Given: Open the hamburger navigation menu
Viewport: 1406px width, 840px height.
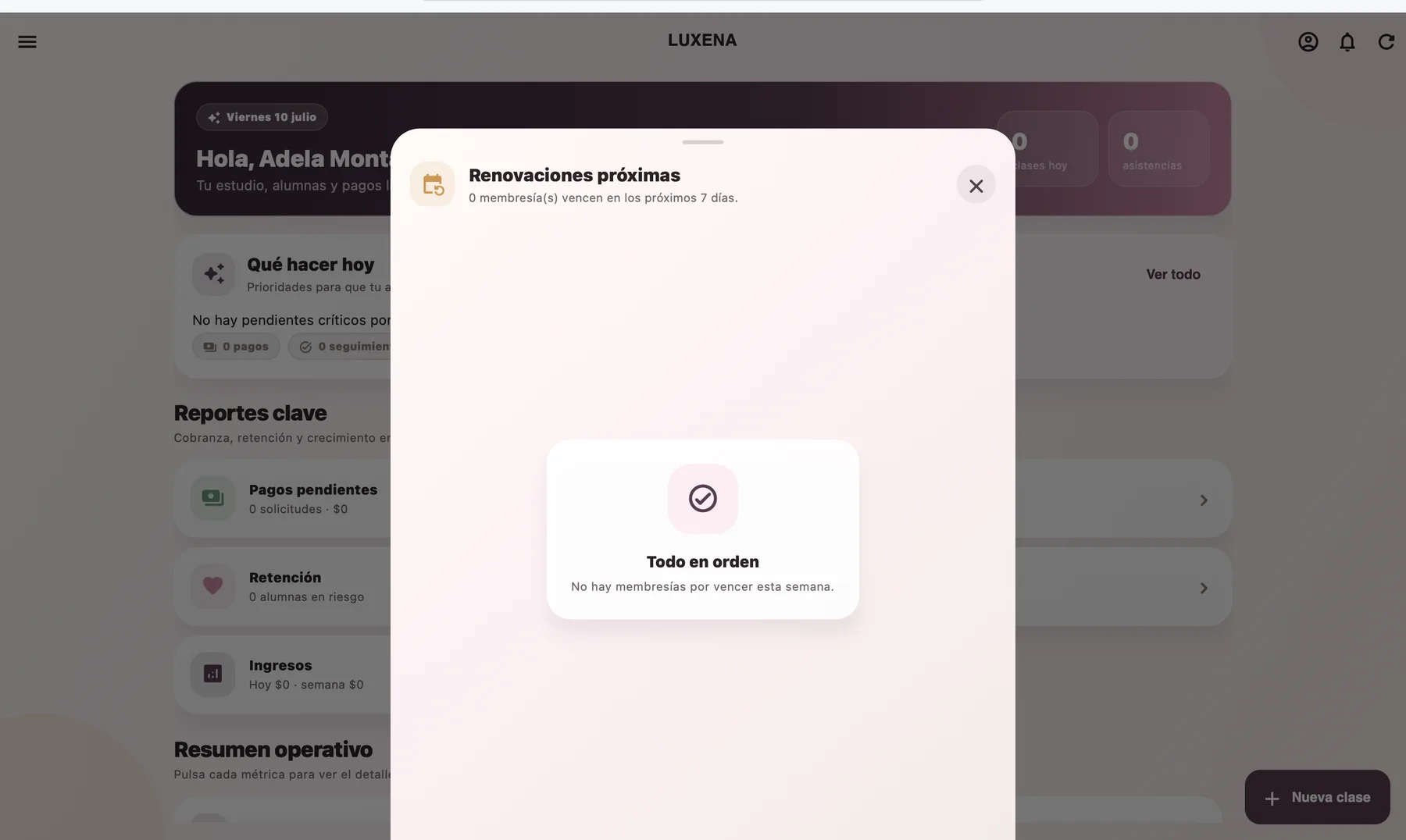Looking at the screenshot, I should 27,41.
